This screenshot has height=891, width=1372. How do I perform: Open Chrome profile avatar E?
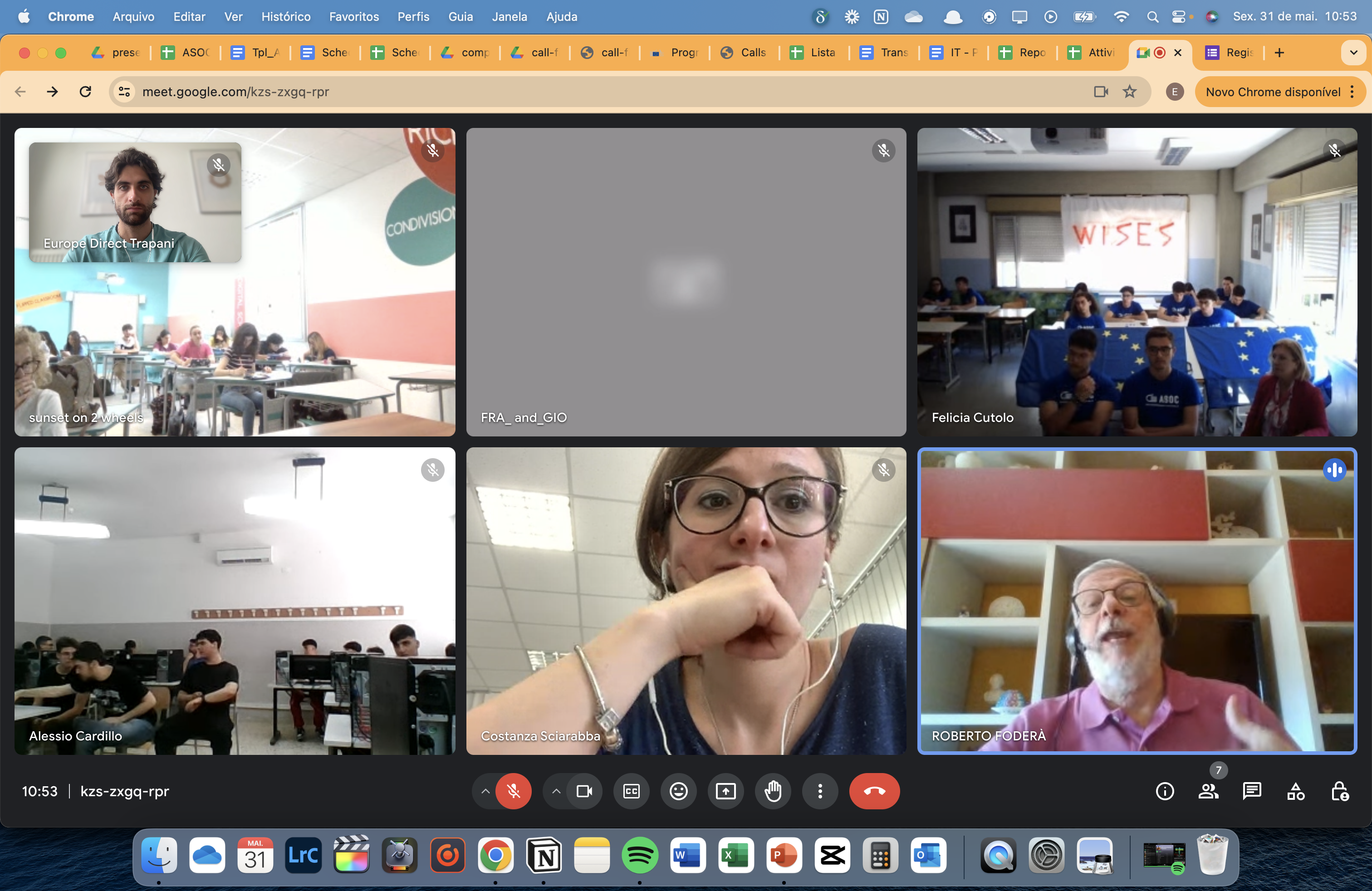[1174, 92]
